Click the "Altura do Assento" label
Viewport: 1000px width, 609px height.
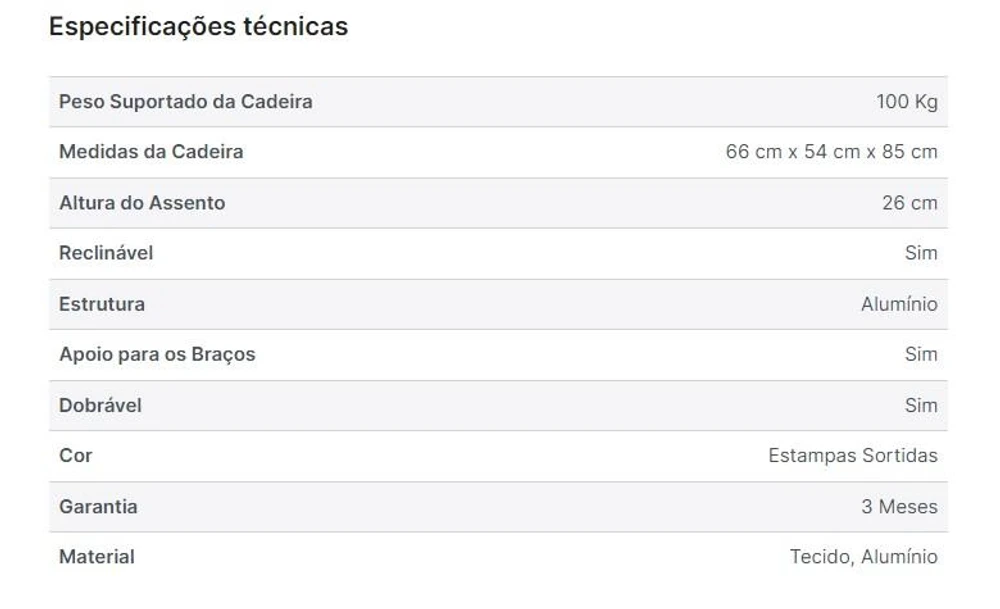click(142, 203)
